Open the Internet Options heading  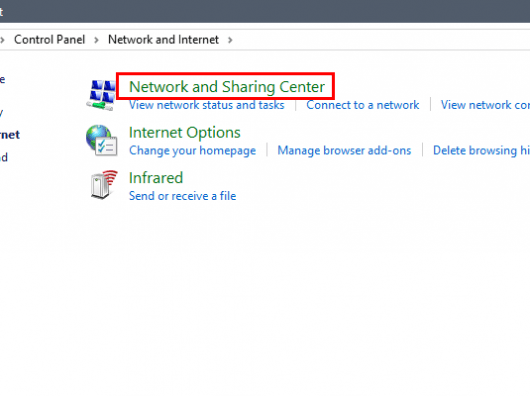185,132
